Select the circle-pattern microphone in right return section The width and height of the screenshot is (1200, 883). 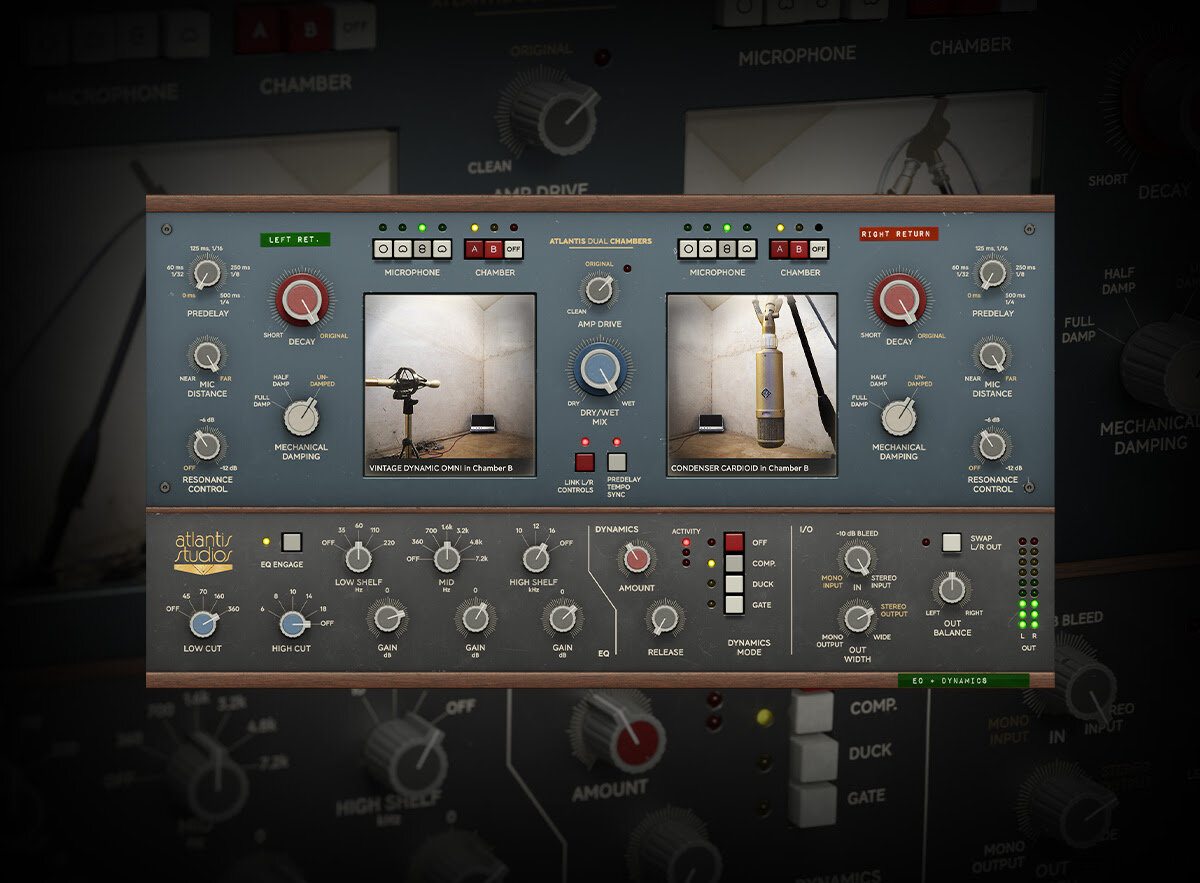[689, 249]
